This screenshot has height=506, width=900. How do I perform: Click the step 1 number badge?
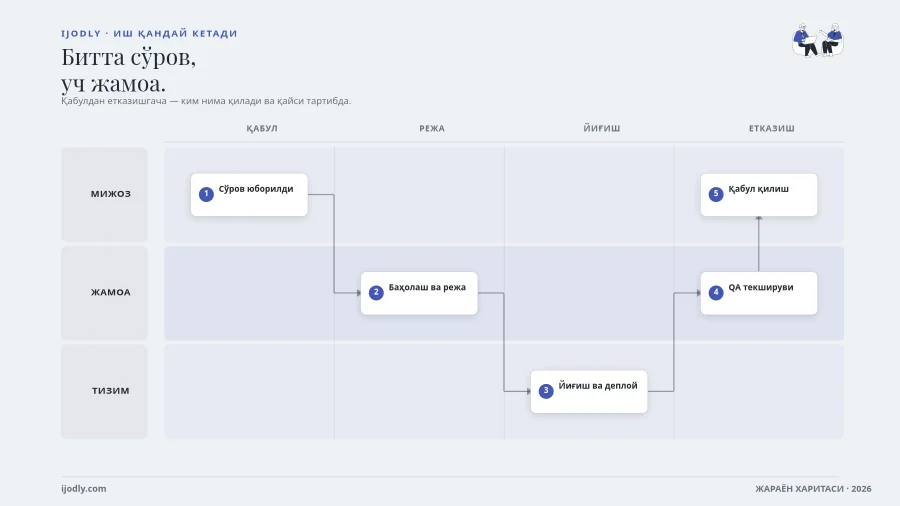[206, 194]
